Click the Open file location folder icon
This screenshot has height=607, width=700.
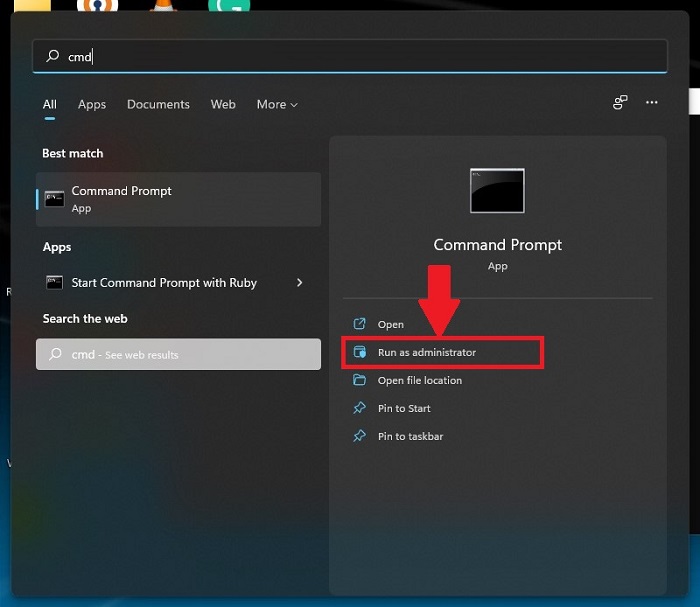359,380
